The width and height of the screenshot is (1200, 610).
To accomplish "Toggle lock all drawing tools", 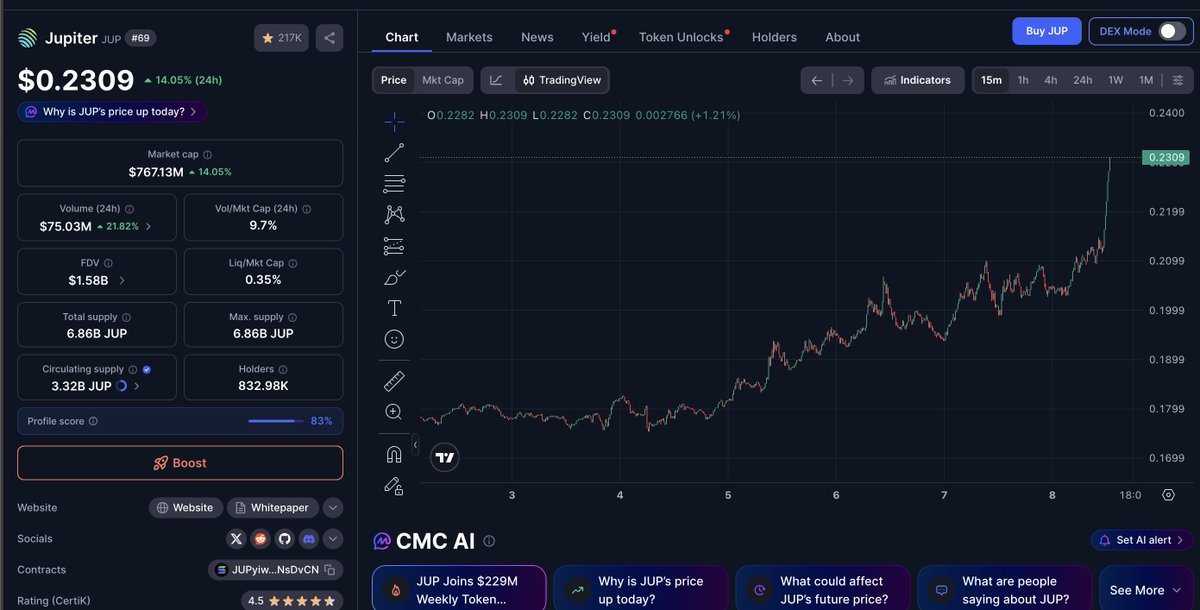I will (394, 486).
